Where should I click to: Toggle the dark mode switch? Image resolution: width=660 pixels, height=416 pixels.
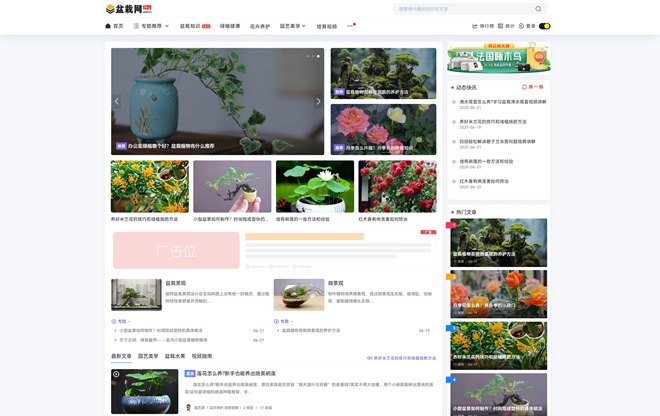click(545, 26)
